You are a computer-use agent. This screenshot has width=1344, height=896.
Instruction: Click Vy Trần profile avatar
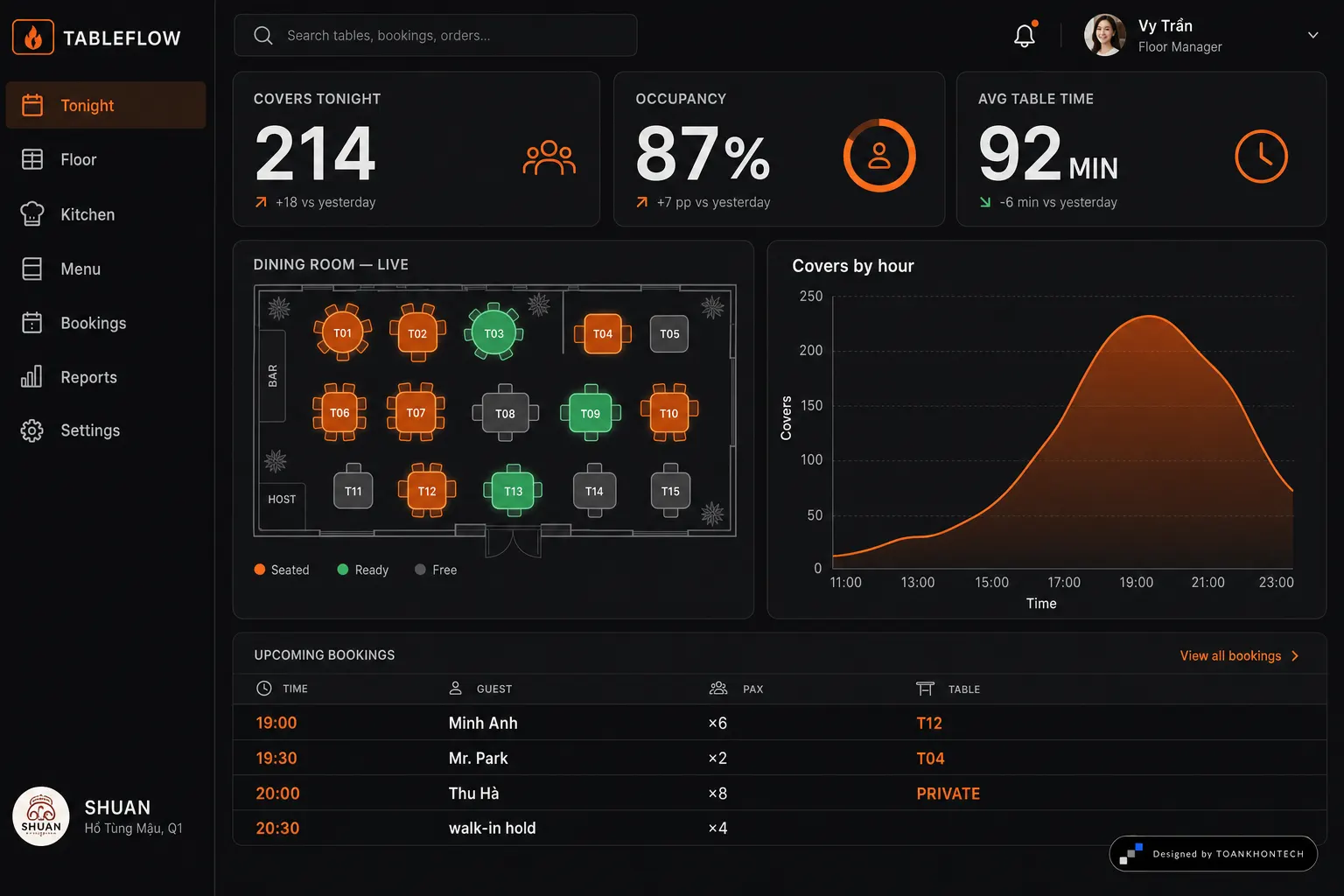pyautogui.click(x=1105, y=35)
